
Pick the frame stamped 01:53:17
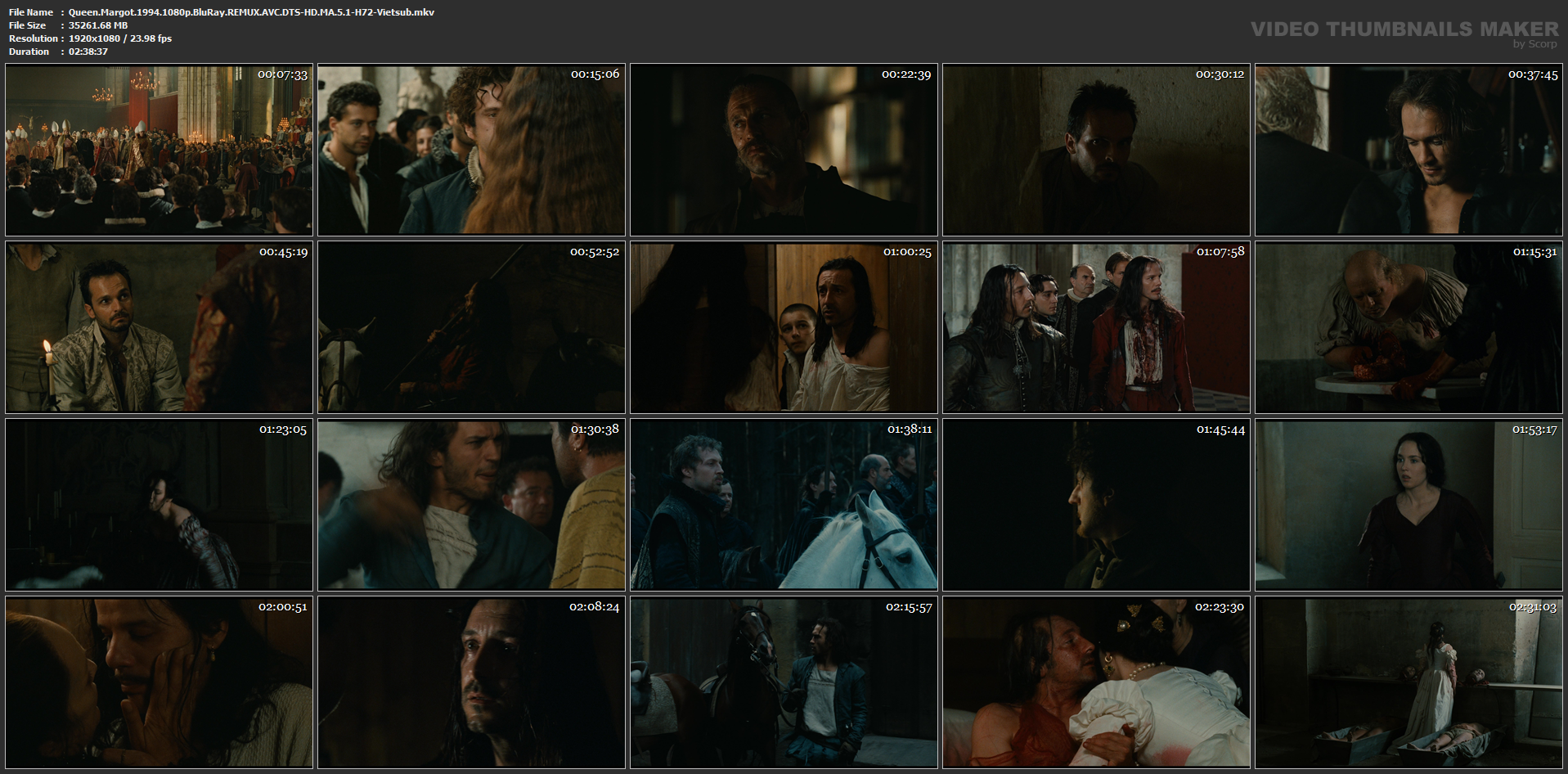(1409, 505)
